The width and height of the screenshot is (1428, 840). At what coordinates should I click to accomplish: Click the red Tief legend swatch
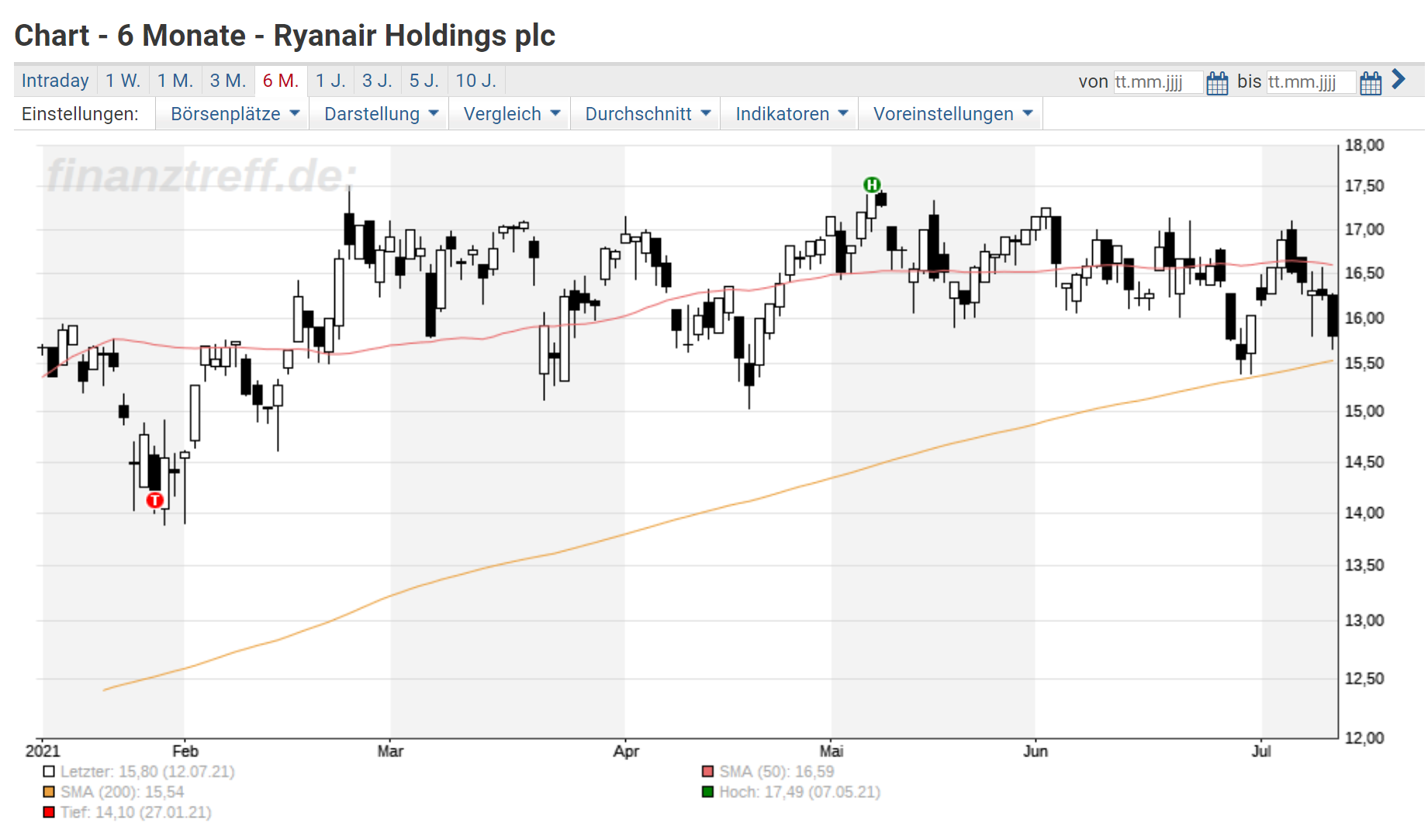(49, 812)
